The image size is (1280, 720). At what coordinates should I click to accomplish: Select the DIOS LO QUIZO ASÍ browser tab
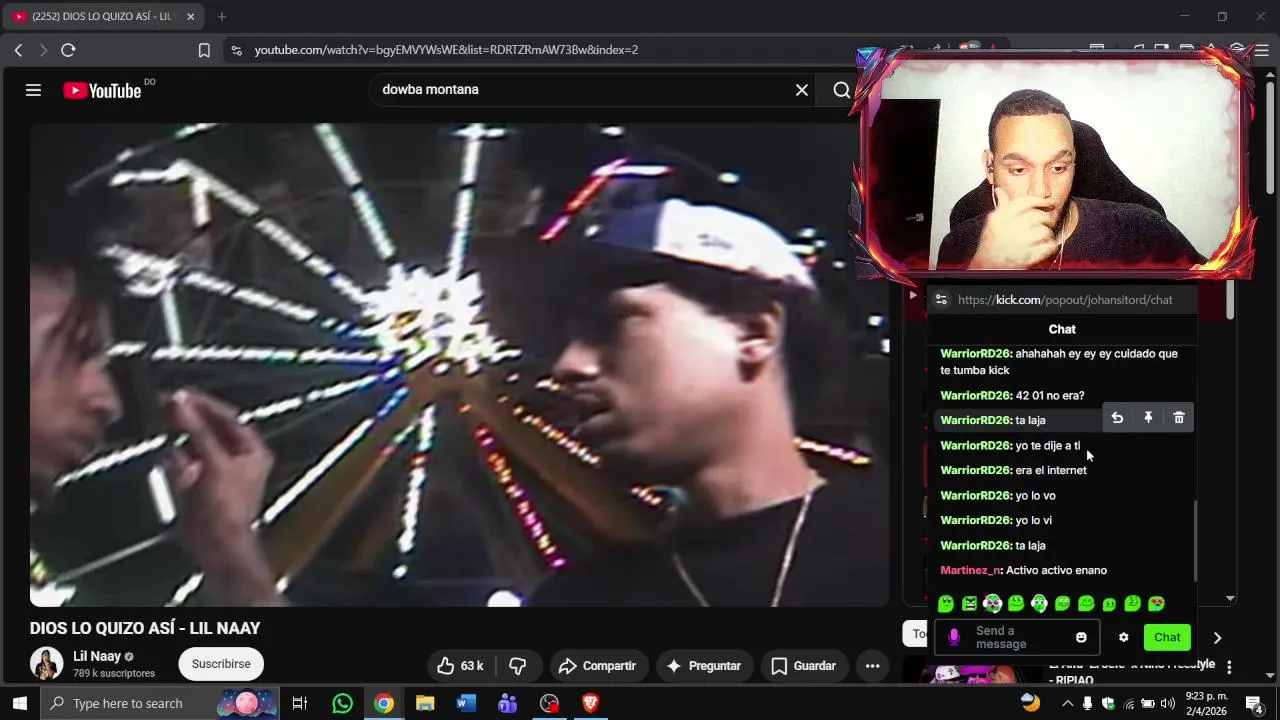[x=102, y=16]
